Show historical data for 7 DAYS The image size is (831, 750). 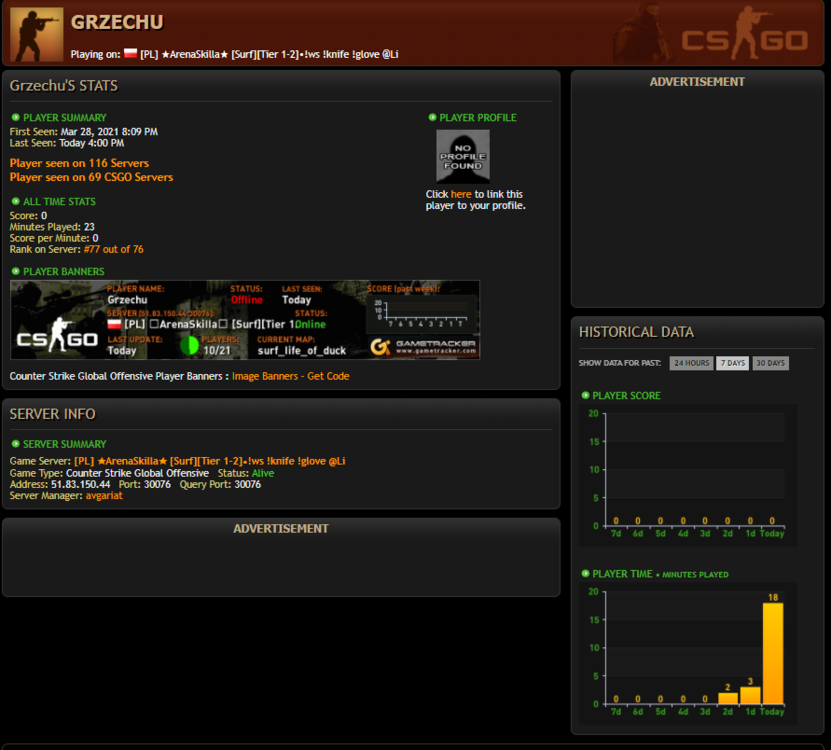(732, 363)
